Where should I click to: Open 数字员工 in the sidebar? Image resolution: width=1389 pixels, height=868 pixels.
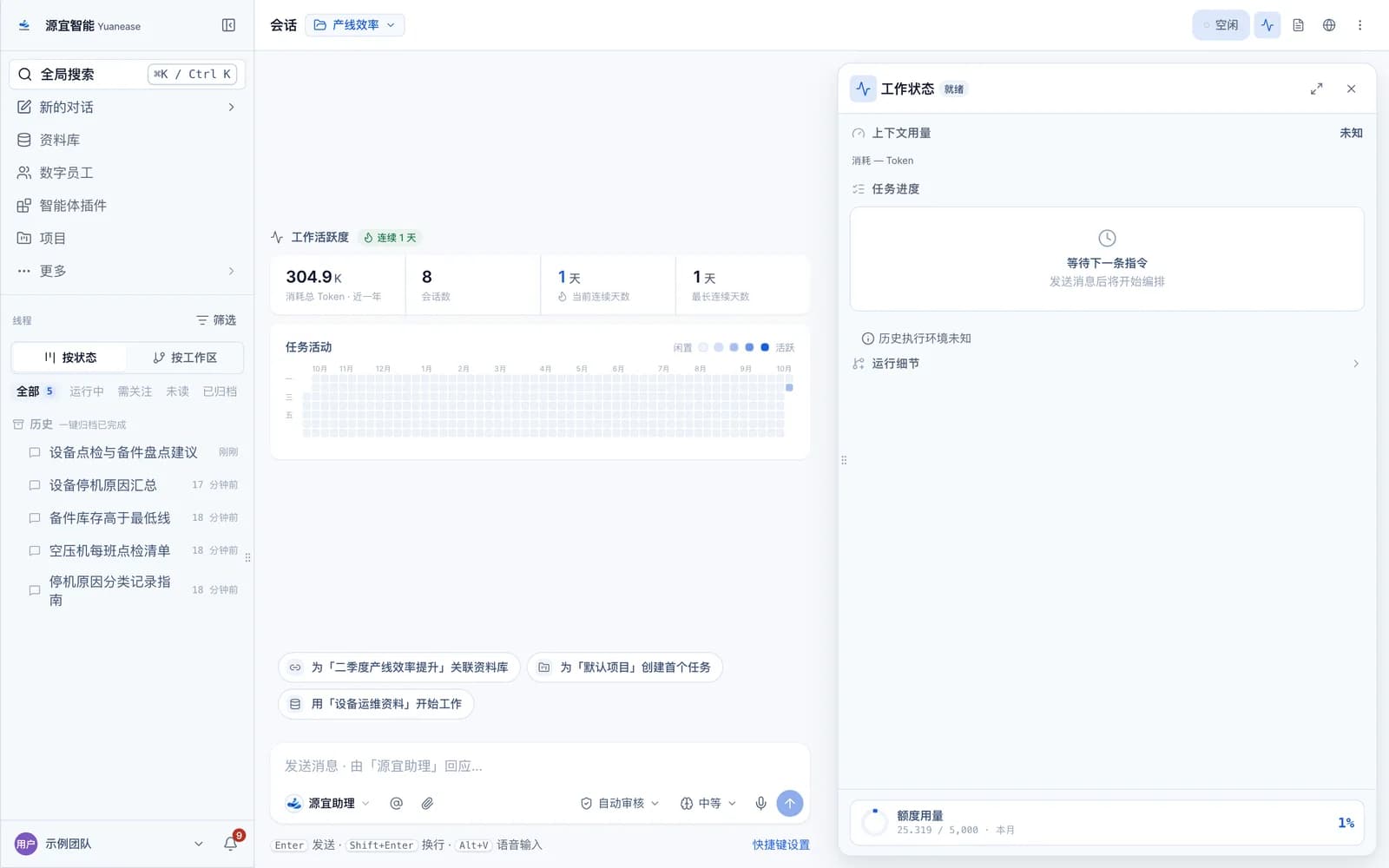(128, 173)
